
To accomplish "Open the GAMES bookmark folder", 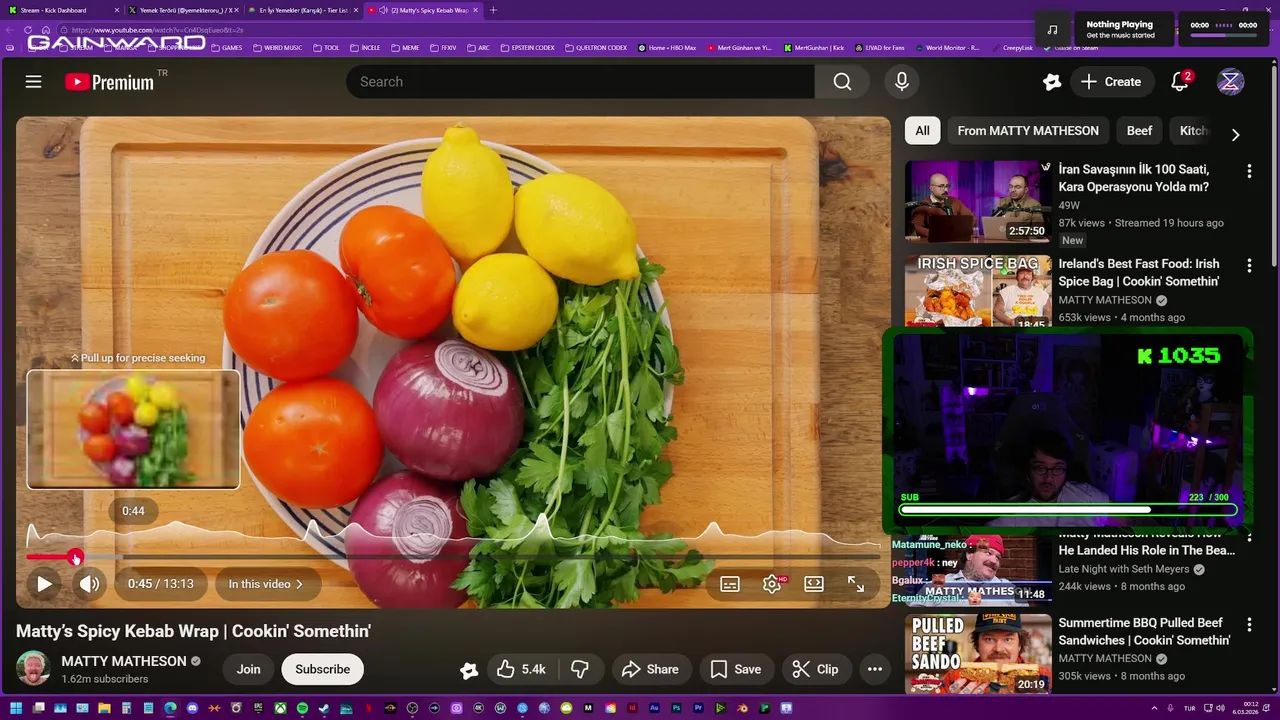I will click(x=226, y=47).
